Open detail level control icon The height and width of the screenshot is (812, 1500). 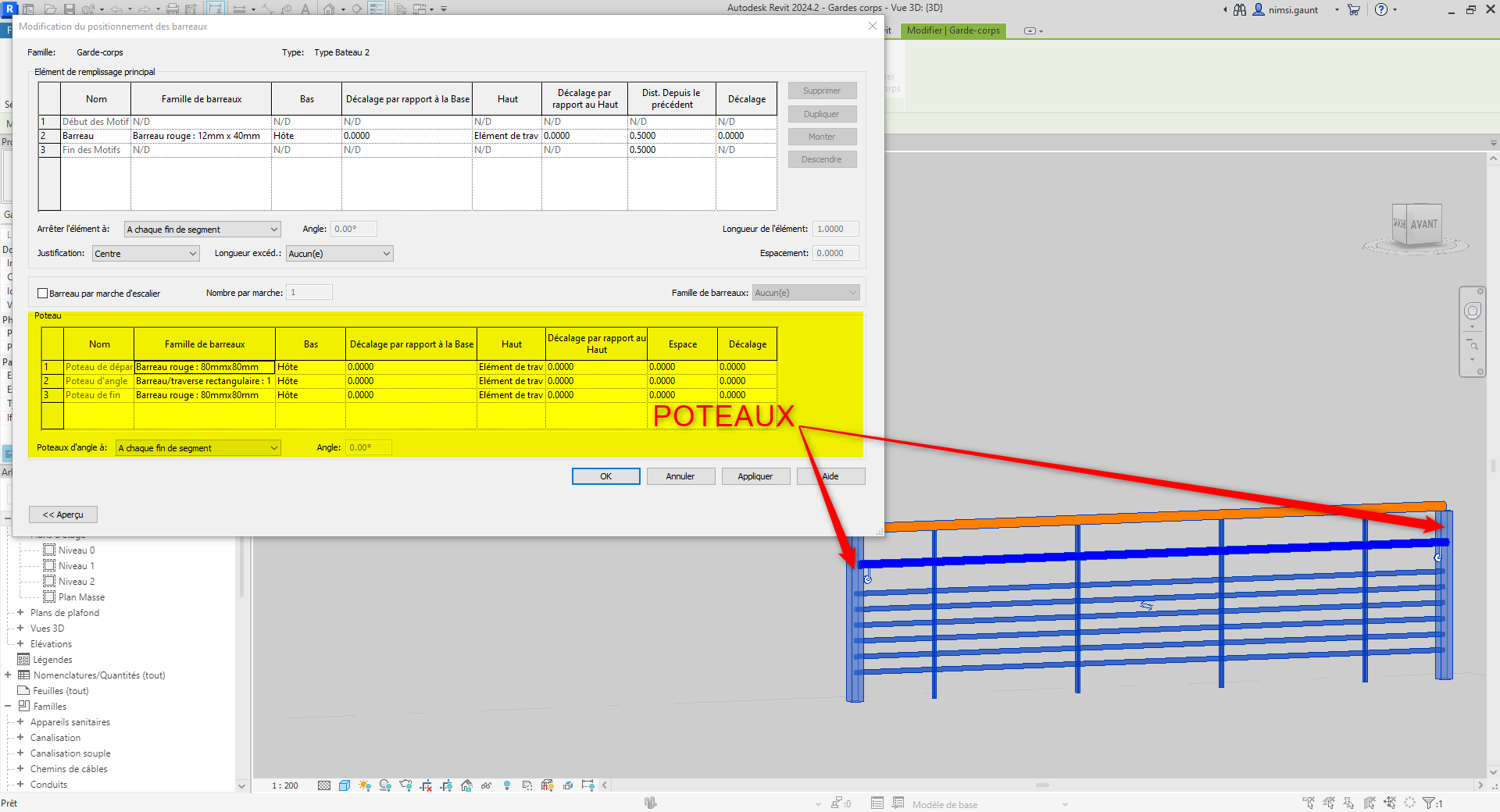324,785
